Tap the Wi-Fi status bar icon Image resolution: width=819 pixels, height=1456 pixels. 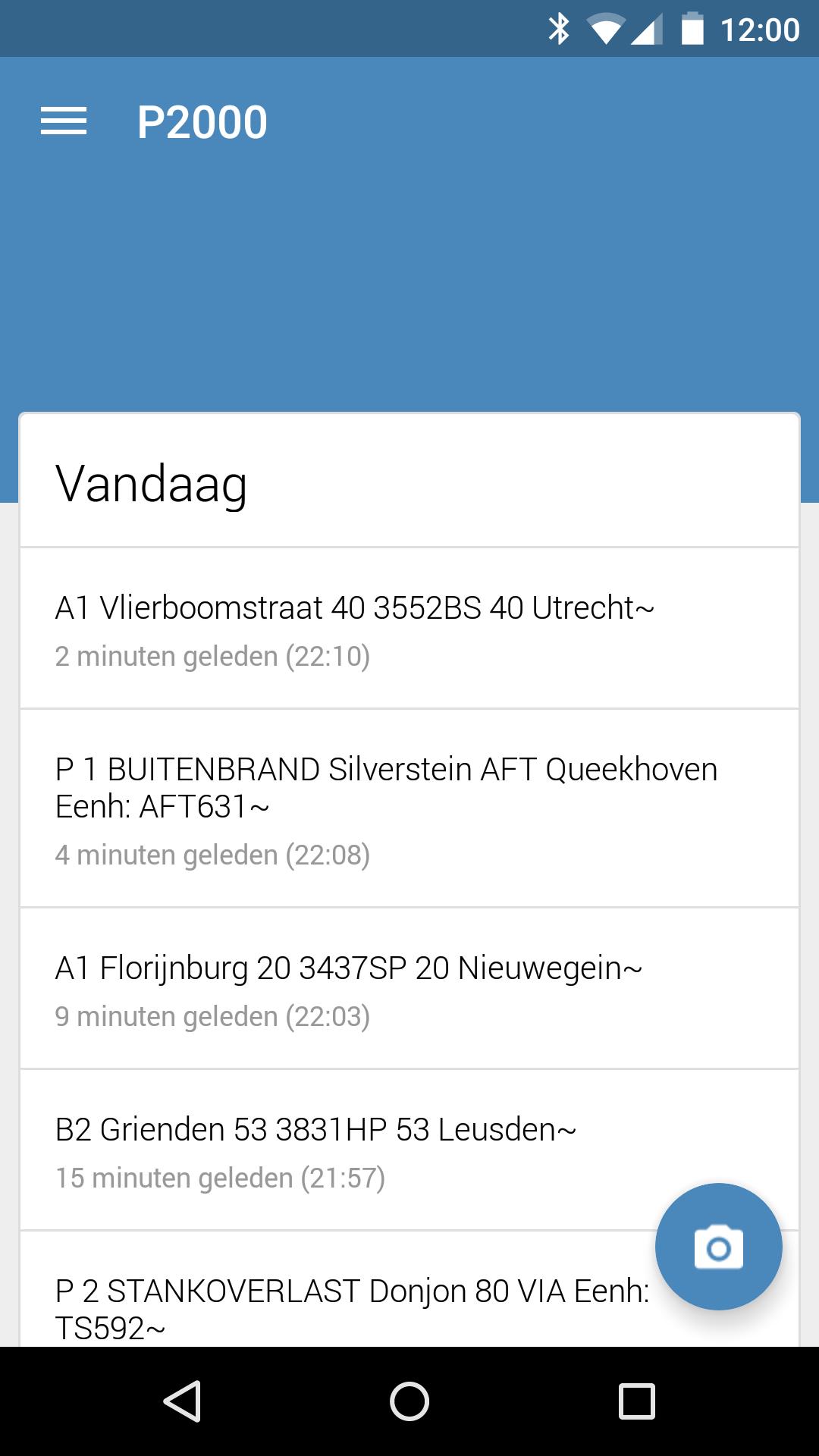(605, 30)
